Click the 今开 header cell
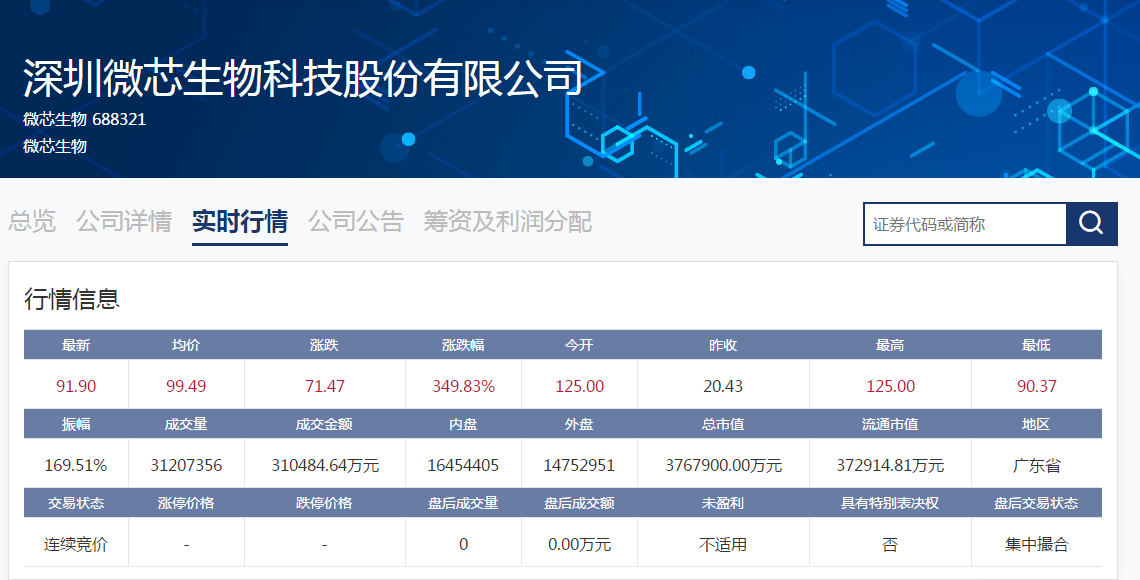Screen dimensions: 1140x580 click(x=579, y=345)
